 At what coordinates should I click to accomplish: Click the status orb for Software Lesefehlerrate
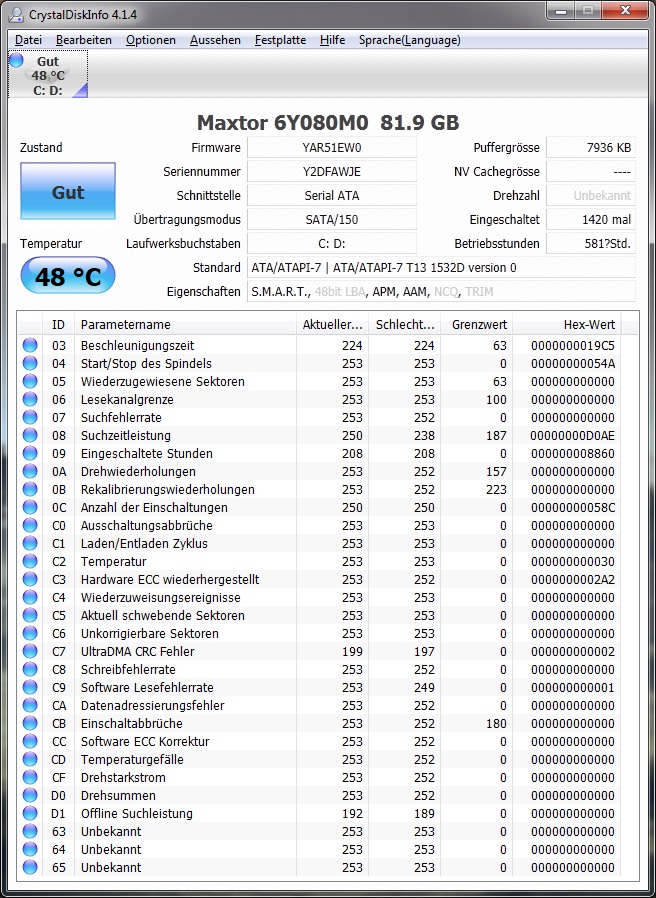coord(30,688)
